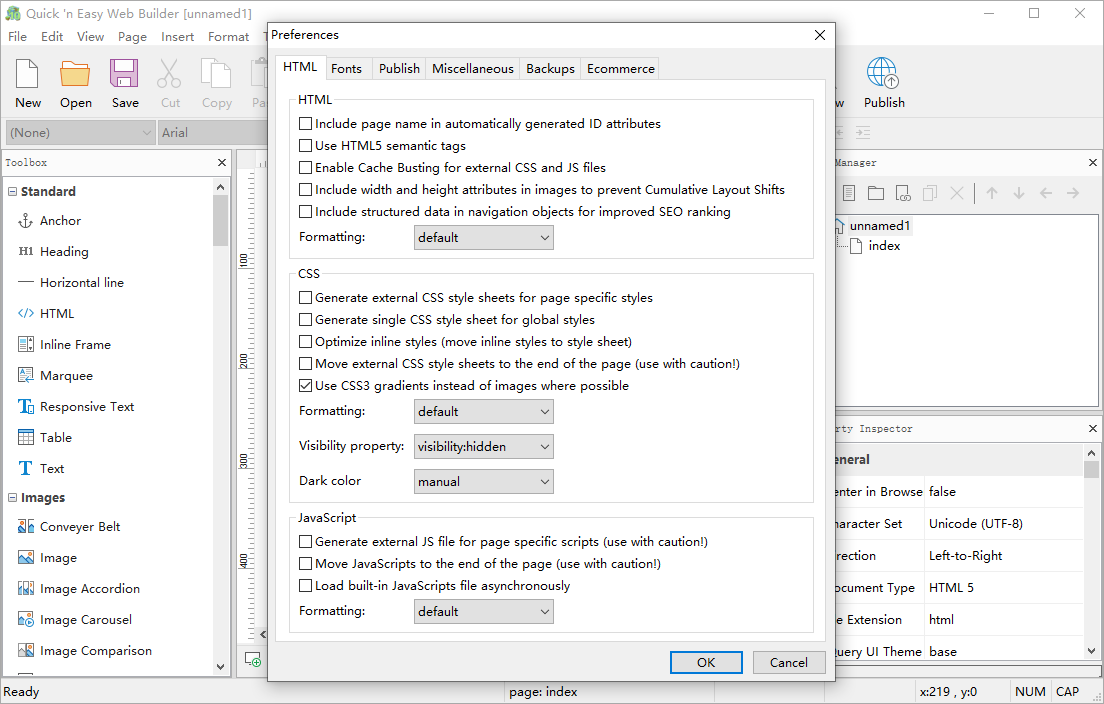Enable Use HTML5 semantic tags

306,145
